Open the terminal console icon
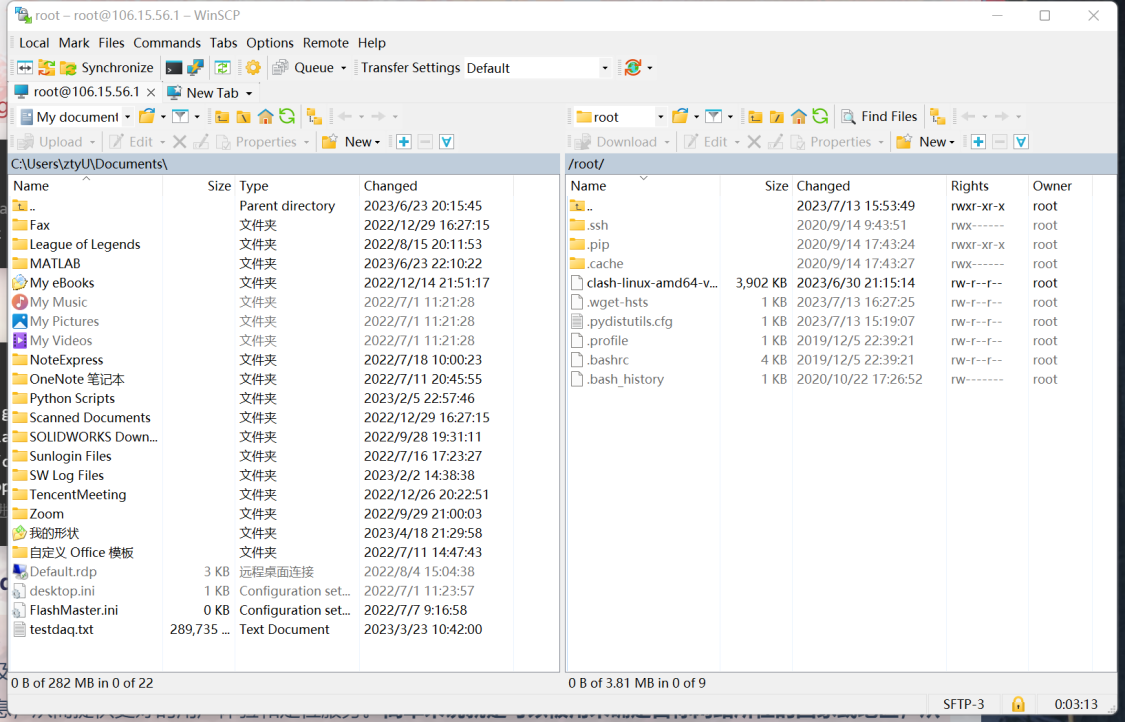1125x722 pixels. click(x=174, y=67)
